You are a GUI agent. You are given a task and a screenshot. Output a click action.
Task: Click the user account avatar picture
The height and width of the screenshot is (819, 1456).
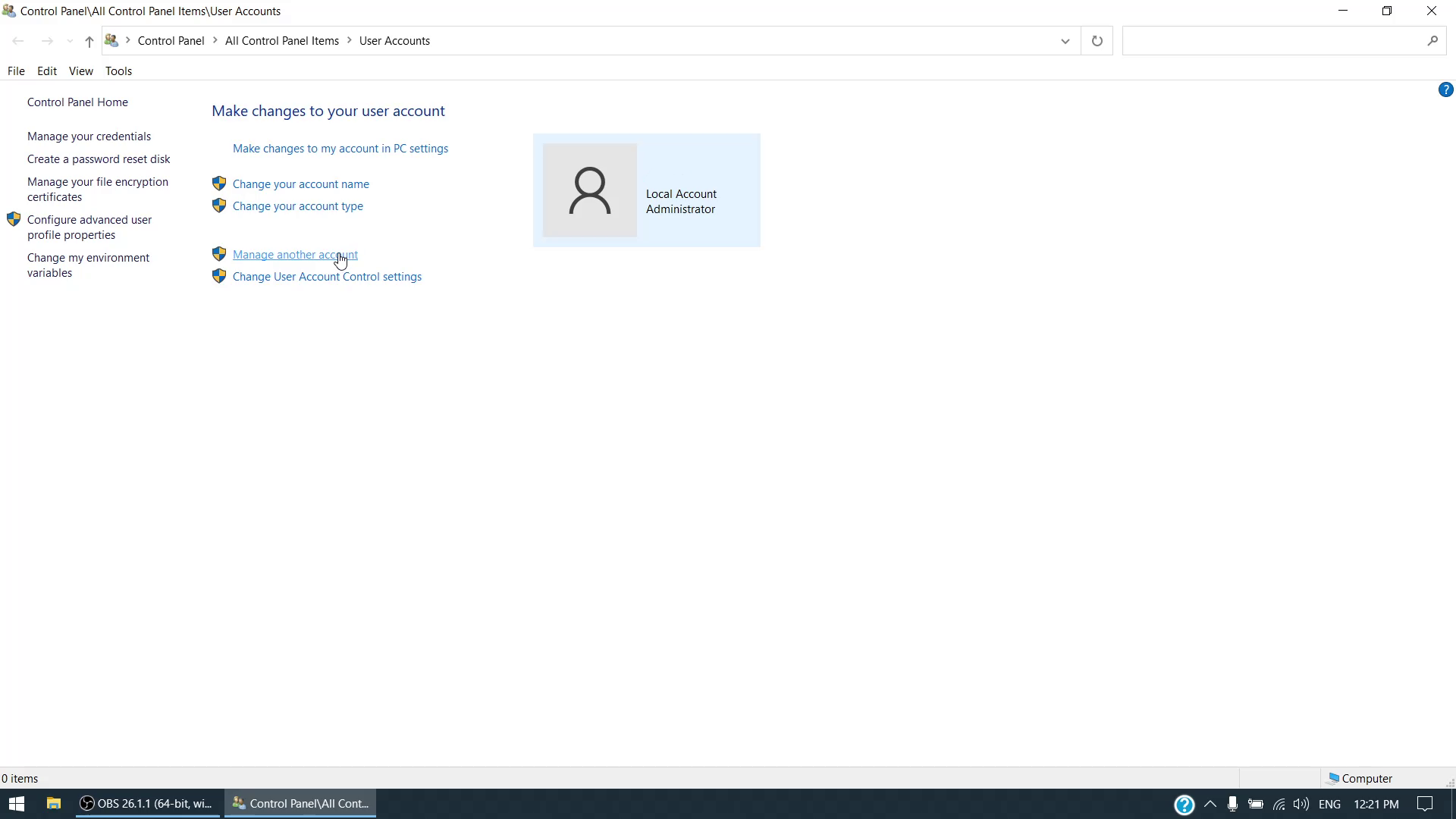589,190
